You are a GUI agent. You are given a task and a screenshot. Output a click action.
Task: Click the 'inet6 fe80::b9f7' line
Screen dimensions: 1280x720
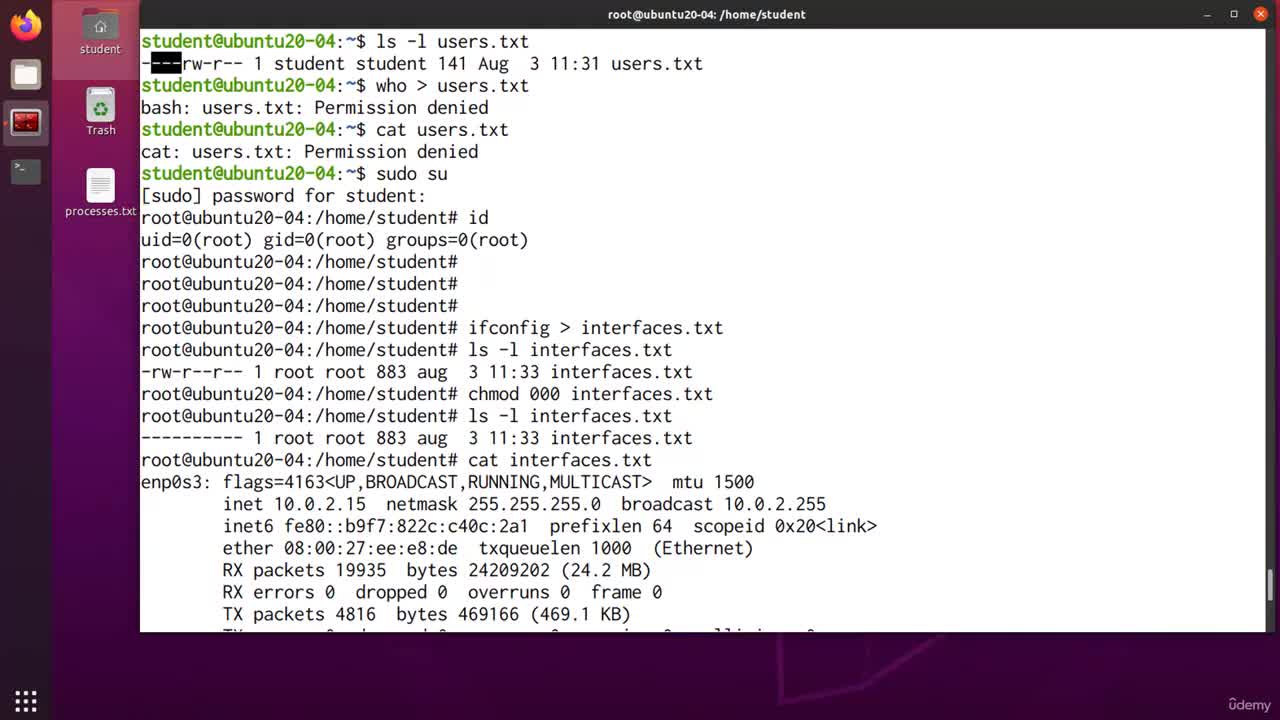(x=550, y=525)
